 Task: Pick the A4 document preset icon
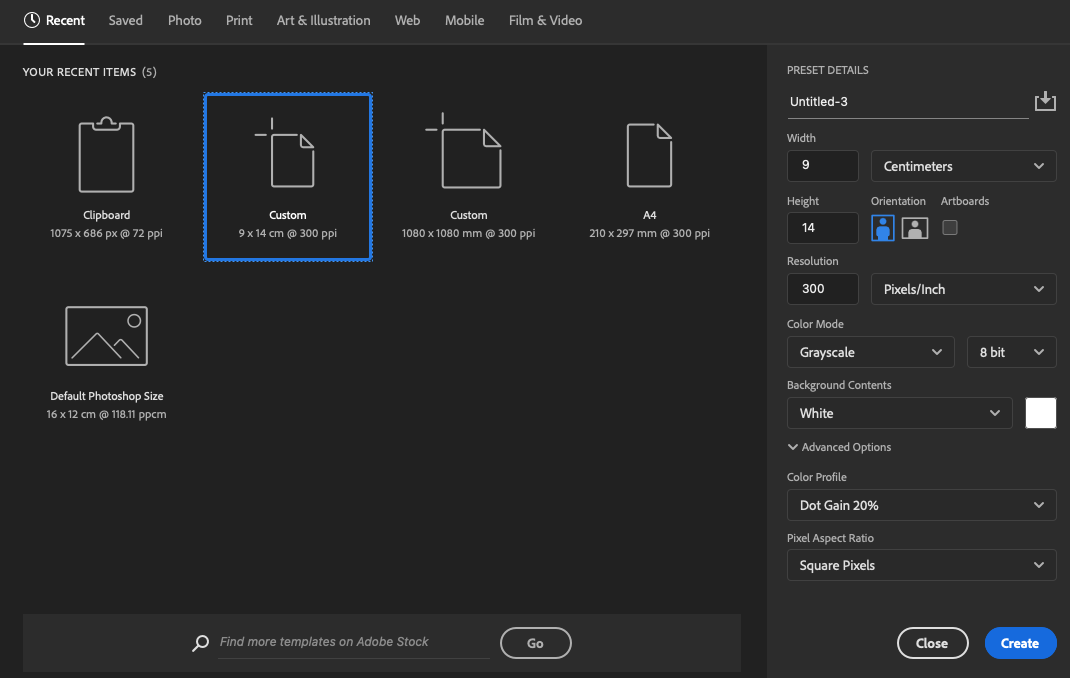pos(649,156)
